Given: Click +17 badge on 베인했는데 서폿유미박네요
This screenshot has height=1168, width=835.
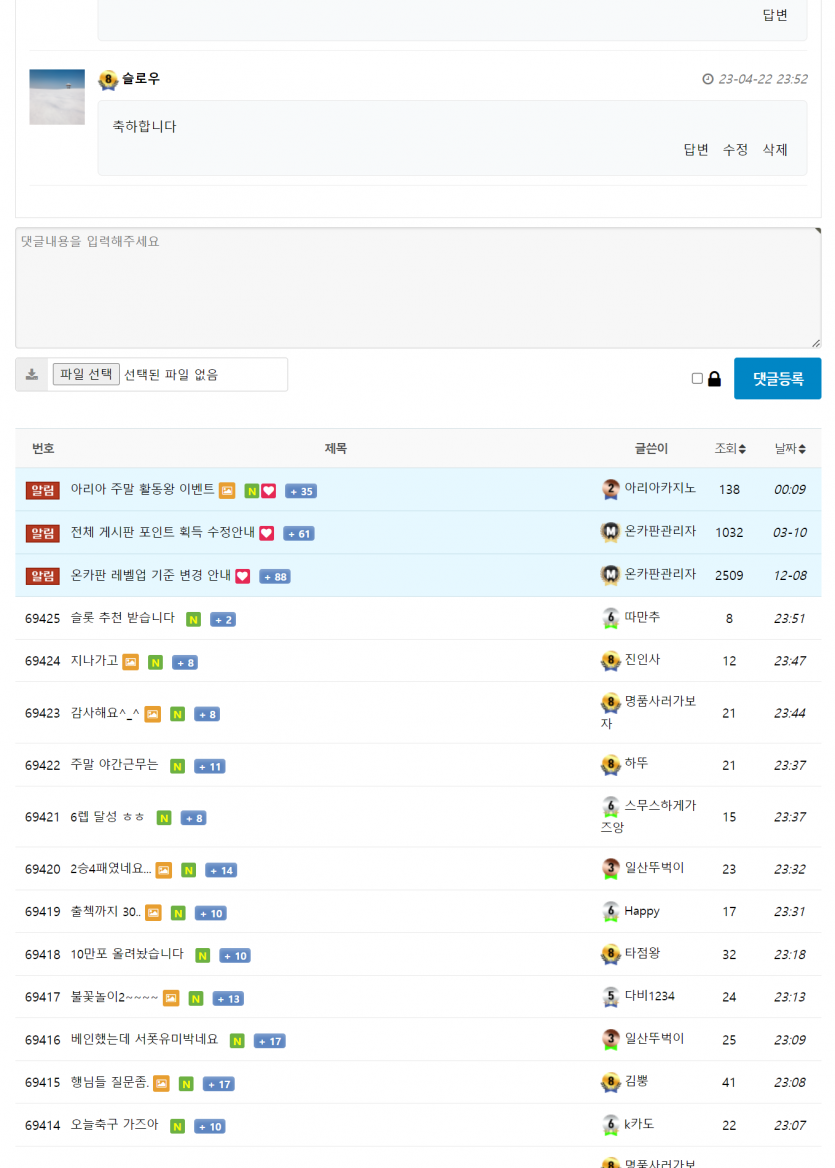Looking at the screenshot, I should coord(270,1041).
